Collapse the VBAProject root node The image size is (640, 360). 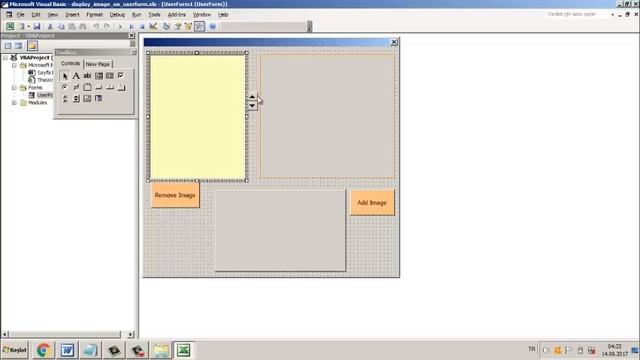pos(6,58)
